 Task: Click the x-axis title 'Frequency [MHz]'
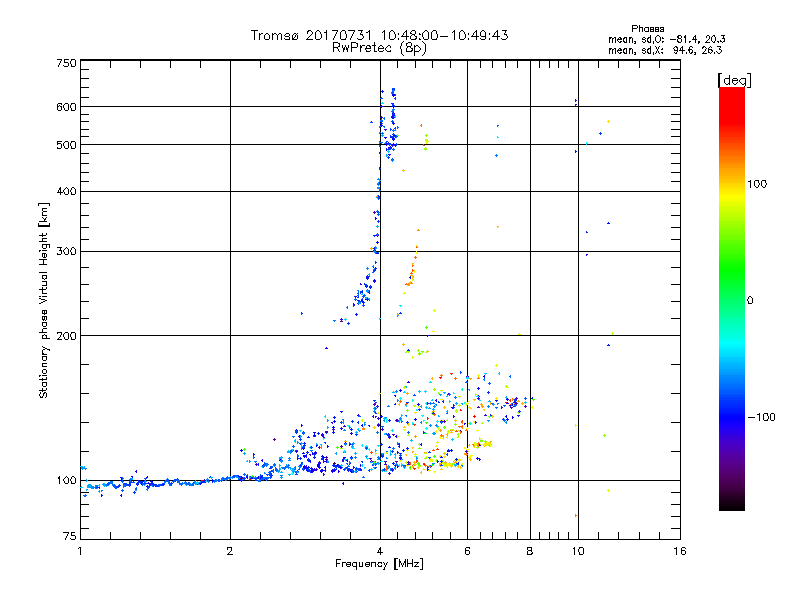click(x=379, y=564)
